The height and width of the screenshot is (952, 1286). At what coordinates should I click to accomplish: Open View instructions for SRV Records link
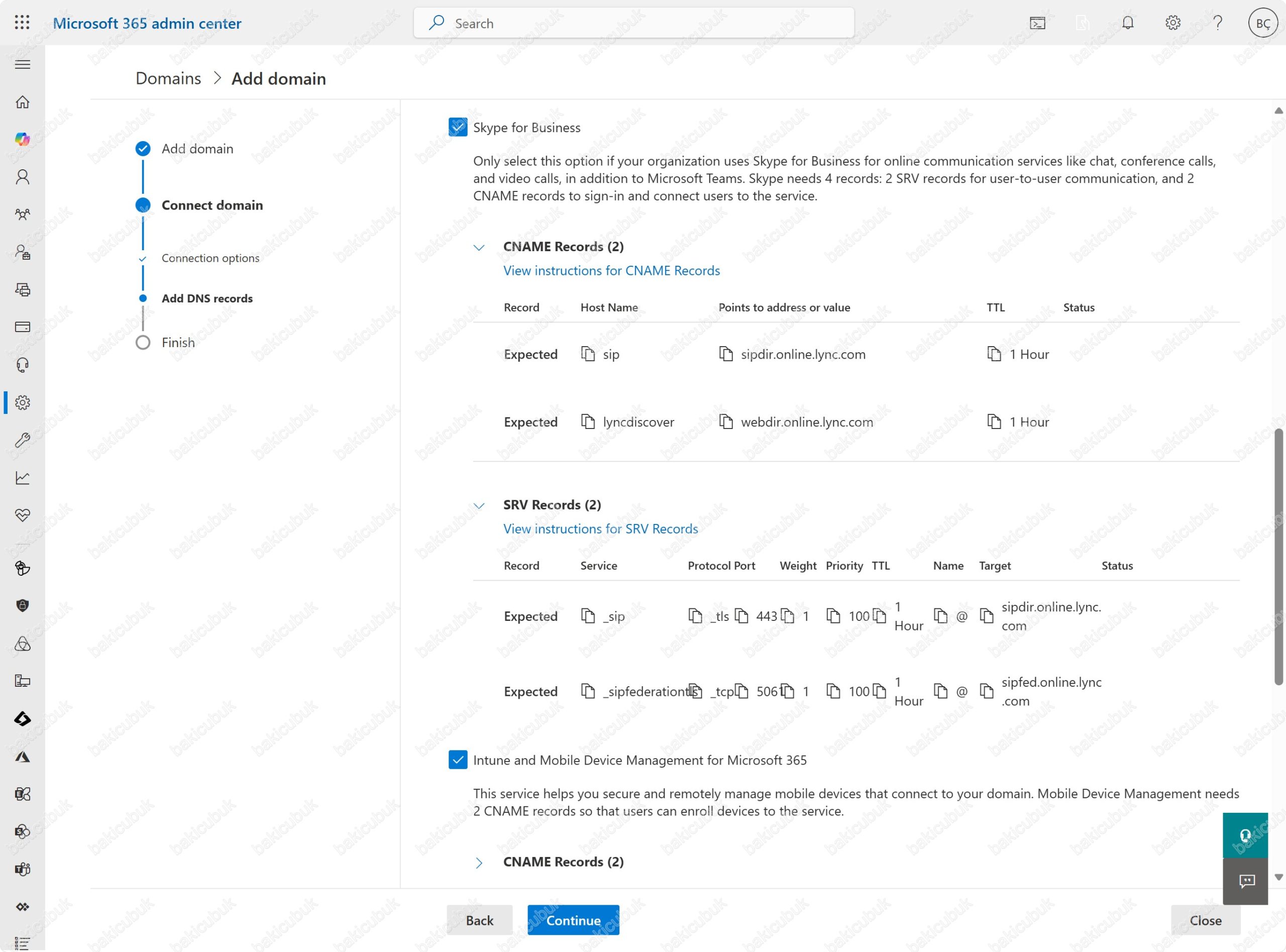point(600,529)
